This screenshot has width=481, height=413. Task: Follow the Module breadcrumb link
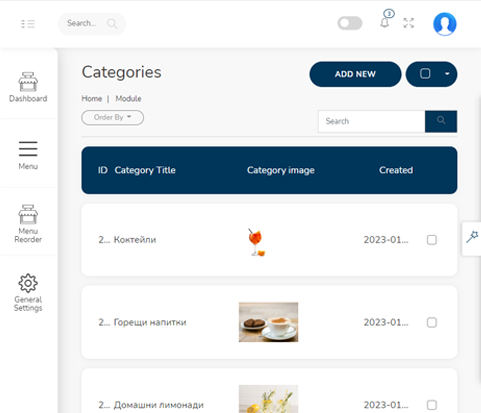128,99
